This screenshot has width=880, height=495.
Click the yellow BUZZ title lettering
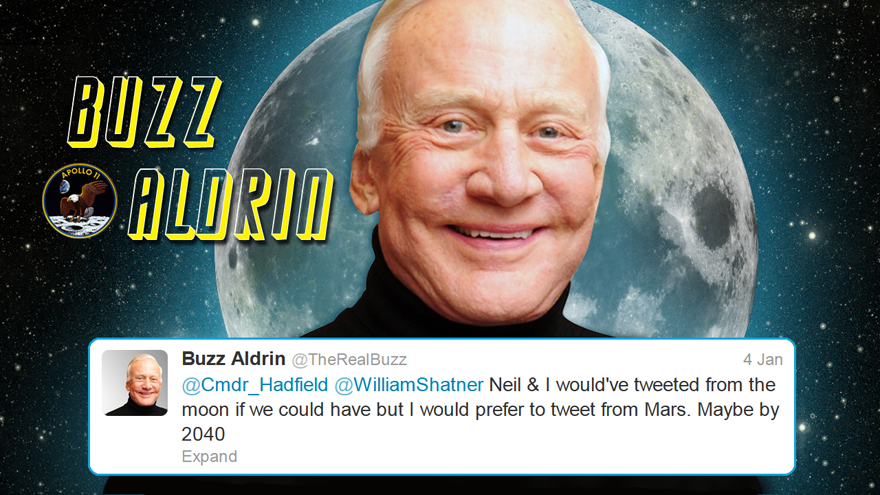pos(144,112)
